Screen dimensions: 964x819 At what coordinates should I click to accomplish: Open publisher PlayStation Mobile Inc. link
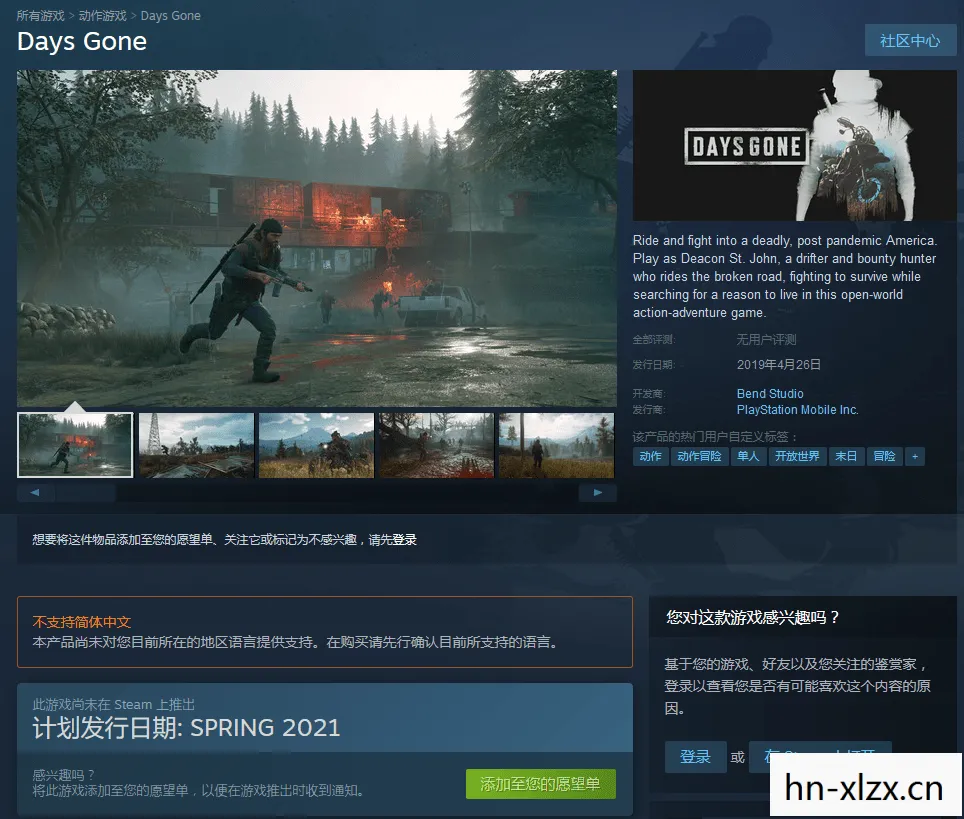coord(797,410)
